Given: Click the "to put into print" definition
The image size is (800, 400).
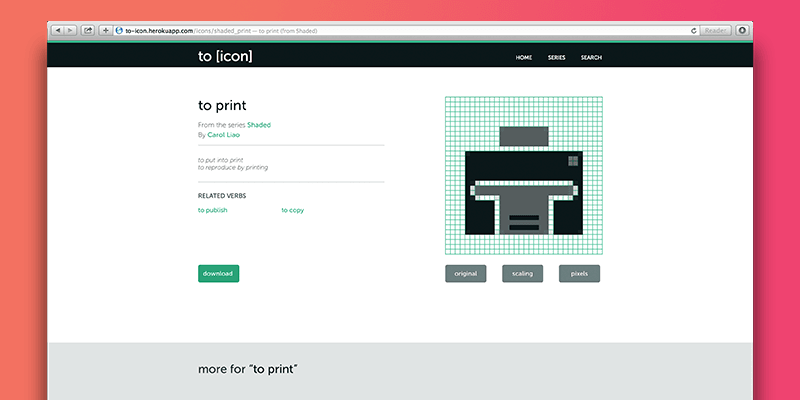Looking at the screenshot, I should [221, 160].
